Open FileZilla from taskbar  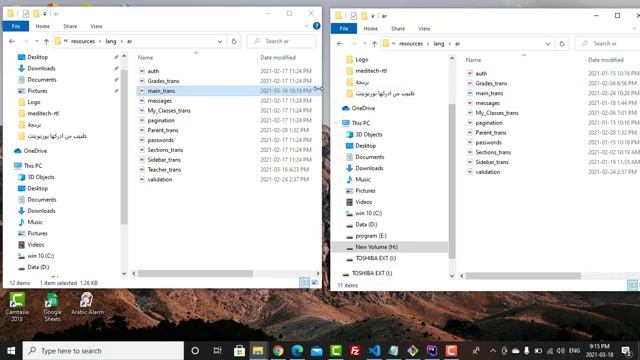[x=355, y=351]
